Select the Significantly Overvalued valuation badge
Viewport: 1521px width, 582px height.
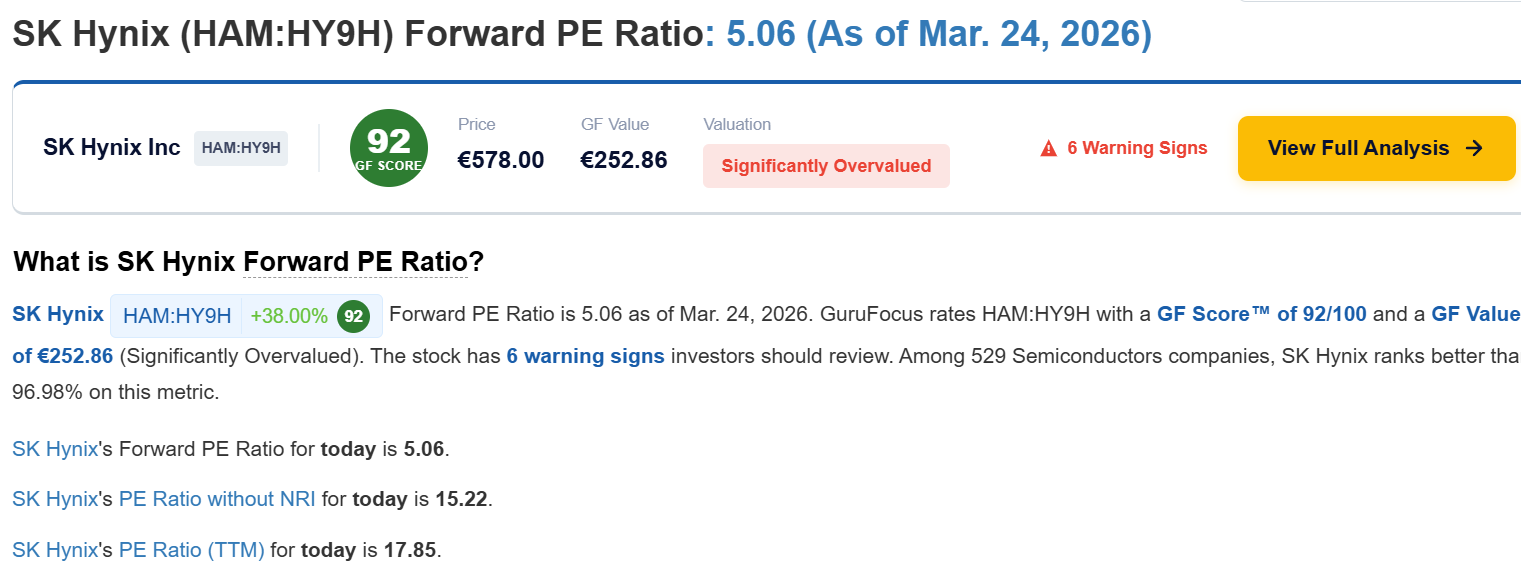click(x=826, y=166)
